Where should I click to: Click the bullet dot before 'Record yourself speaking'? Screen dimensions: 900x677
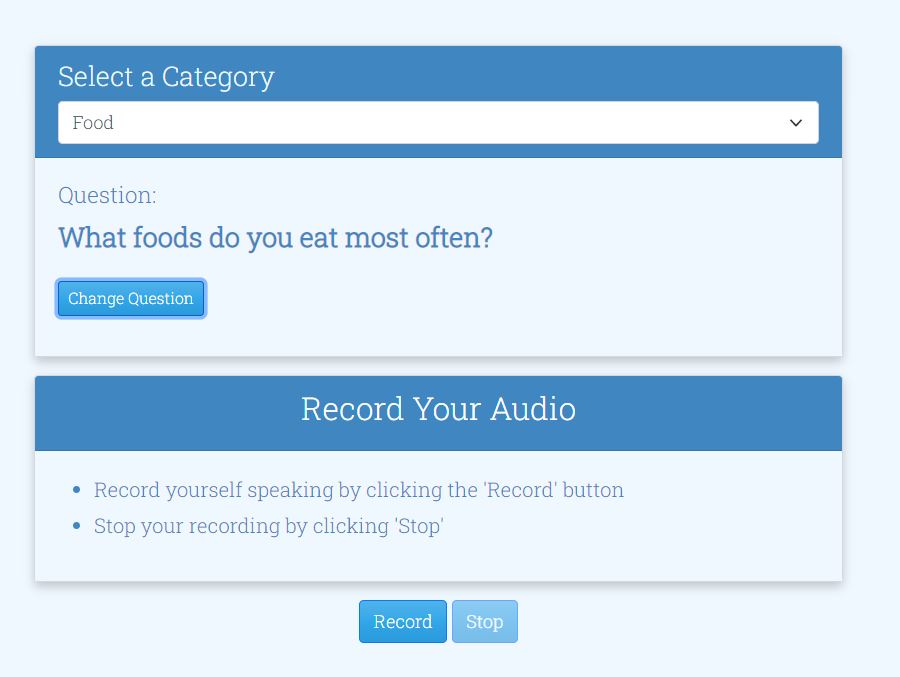[x=77, y=490]
